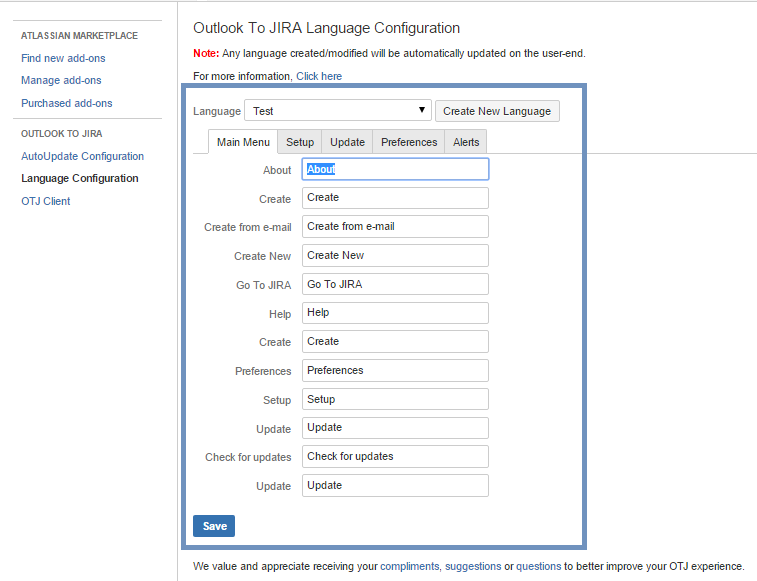Open AutoUpdate Configuration
Screen dimensions: 757x581
tap(83, 156)
